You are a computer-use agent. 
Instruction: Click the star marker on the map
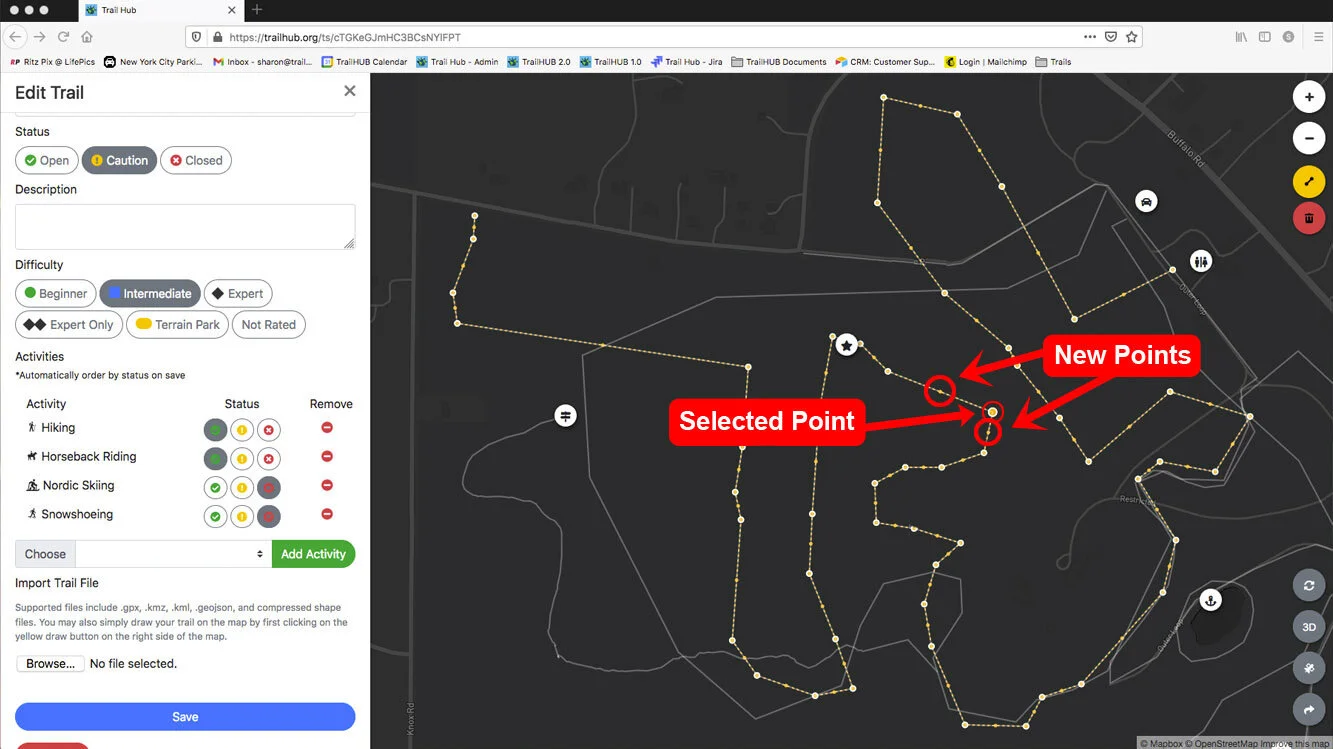point(847,345)
